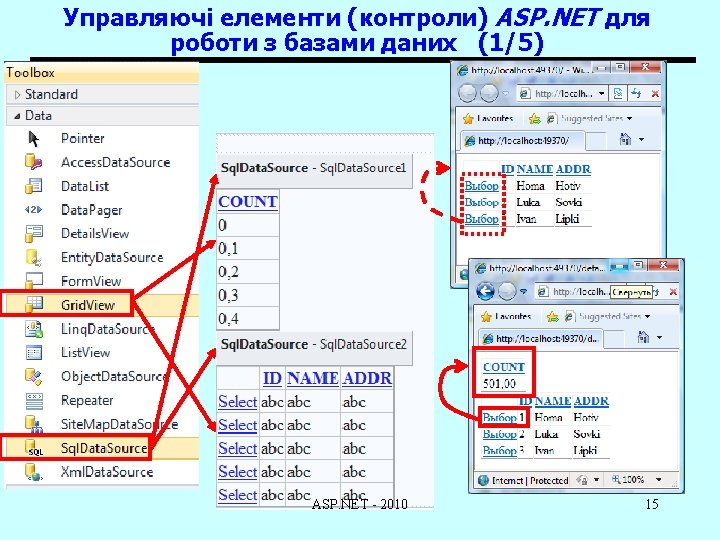This screenshot has width=720, height=540.
Task: Click the third Select link in designer
Action: click(x=237, y=449)
